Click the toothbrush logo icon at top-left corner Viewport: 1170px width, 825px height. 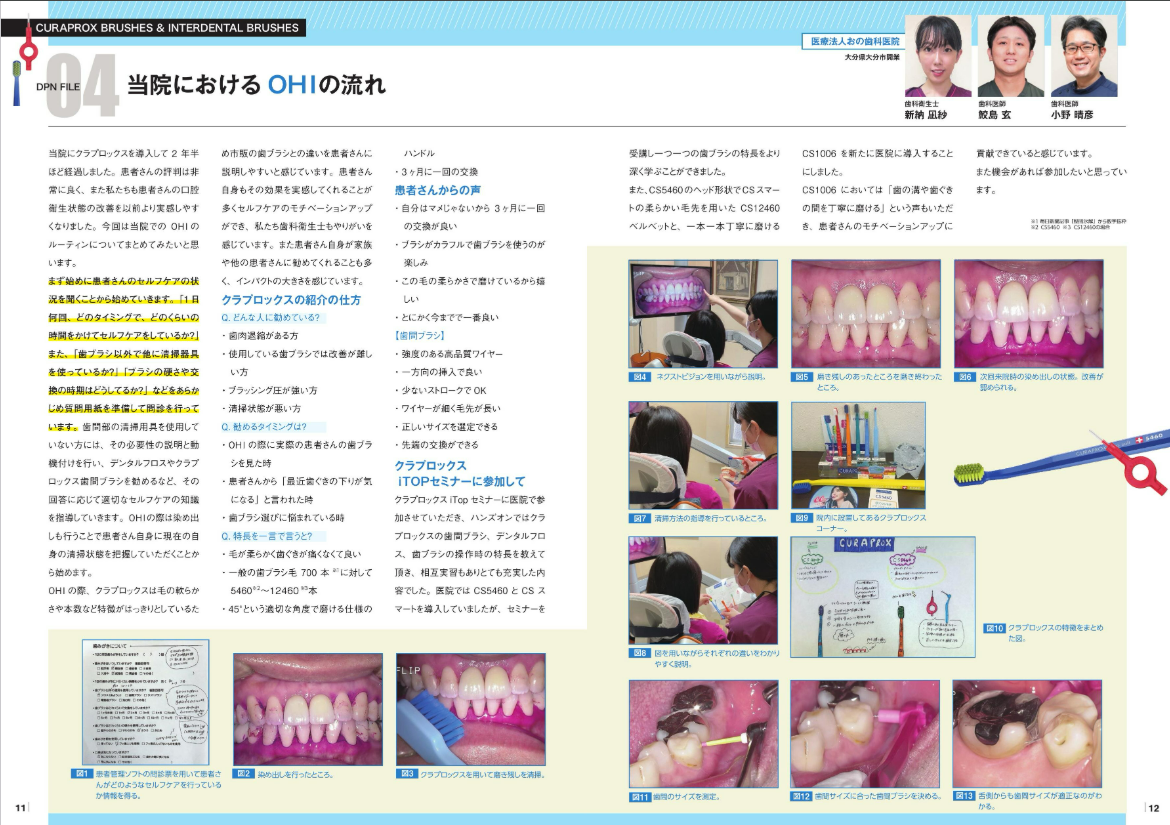(22, 62)
